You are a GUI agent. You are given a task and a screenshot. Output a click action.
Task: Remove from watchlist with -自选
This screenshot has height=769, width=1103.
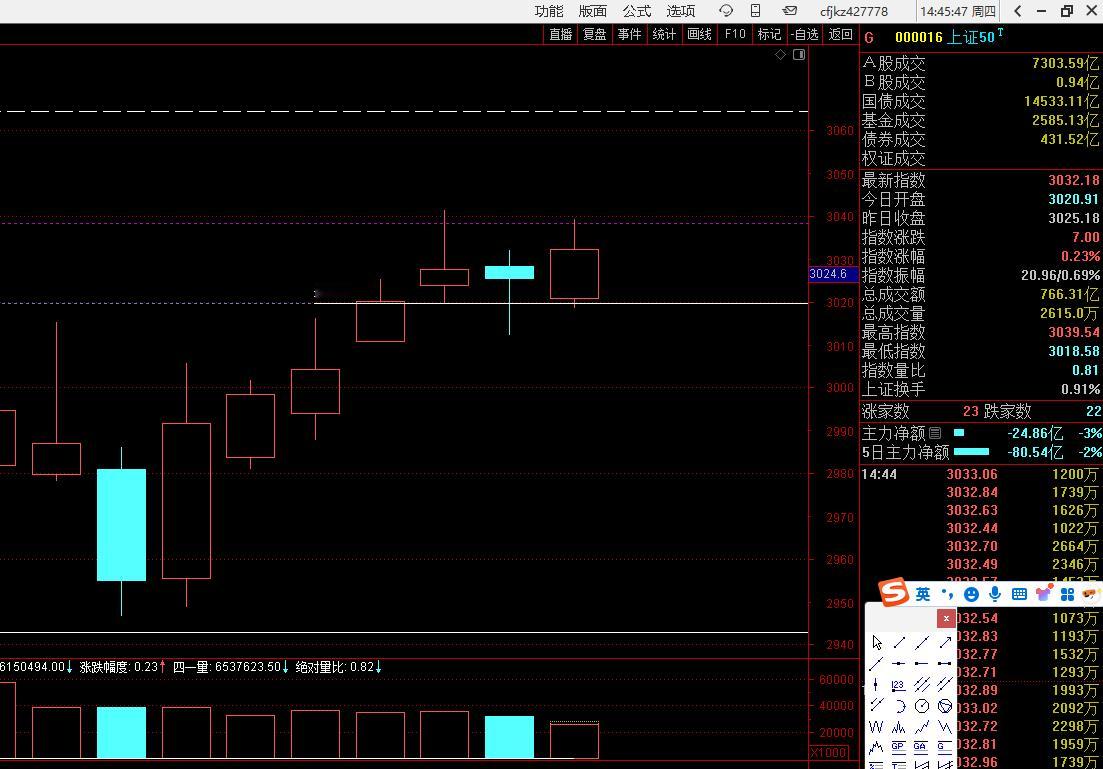pyautogui.click(x=805, y=34)
